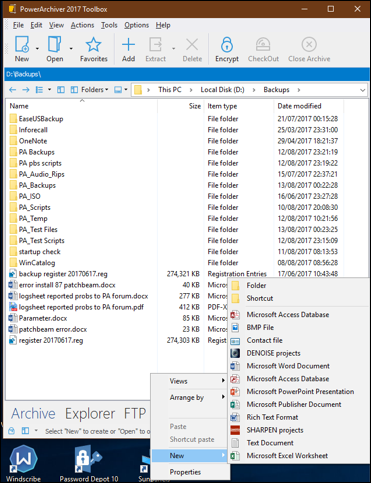This screenshot has width=371, height=483.
Task: Open the File menu
Action: [18, 25]
